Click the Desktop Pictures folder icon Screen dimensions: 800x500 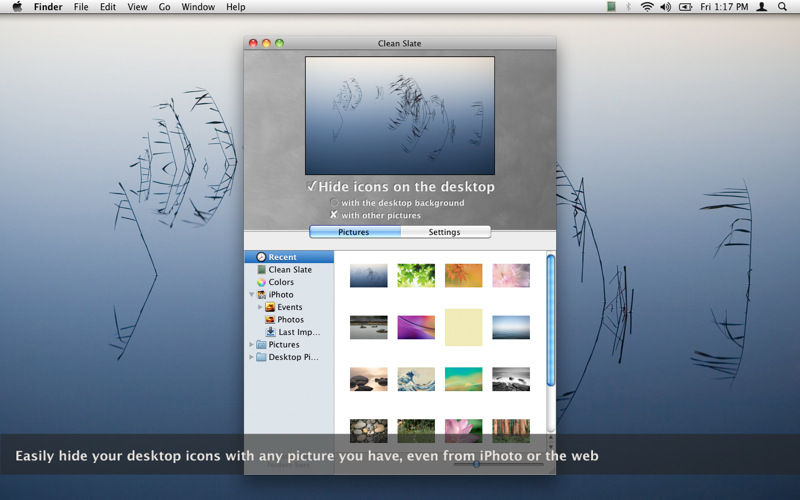[261, 357]
